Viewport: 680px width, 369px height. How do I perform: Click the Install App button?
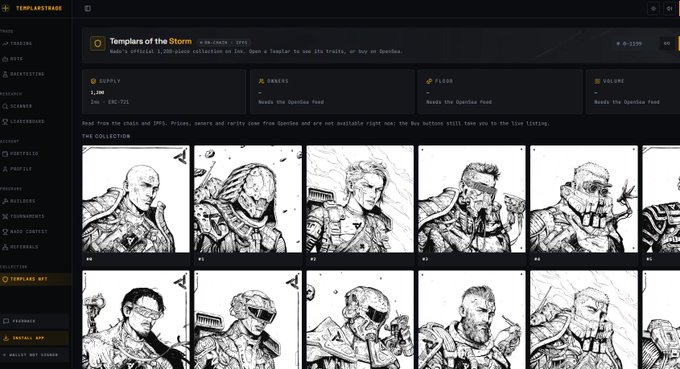tap(34, 338)
